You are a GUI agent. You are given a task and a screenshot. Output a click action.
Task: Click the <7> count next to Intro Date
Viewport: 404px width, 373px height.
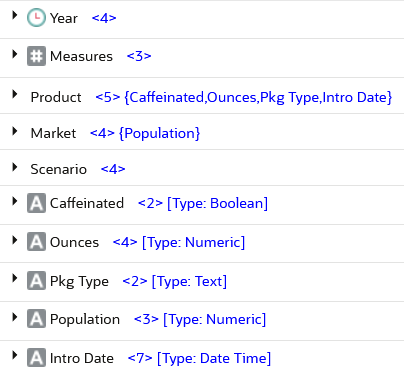click(x=140, y=358)
